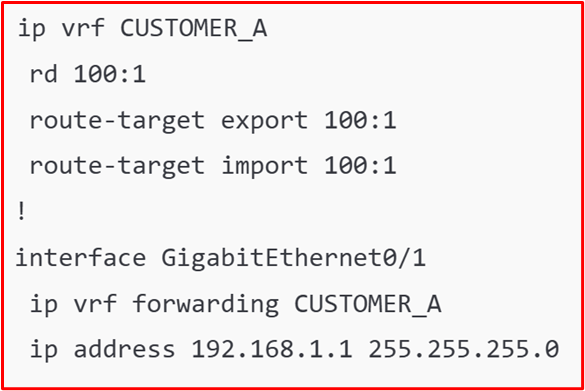Click the word 'import'
Viewport: 585px width, 391px height.
click(265, 165)
